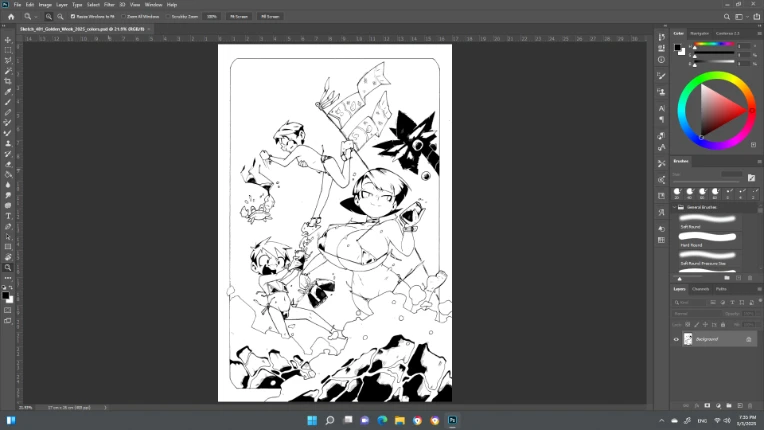Click the Fit Screen button

click(x=239, y=17)
